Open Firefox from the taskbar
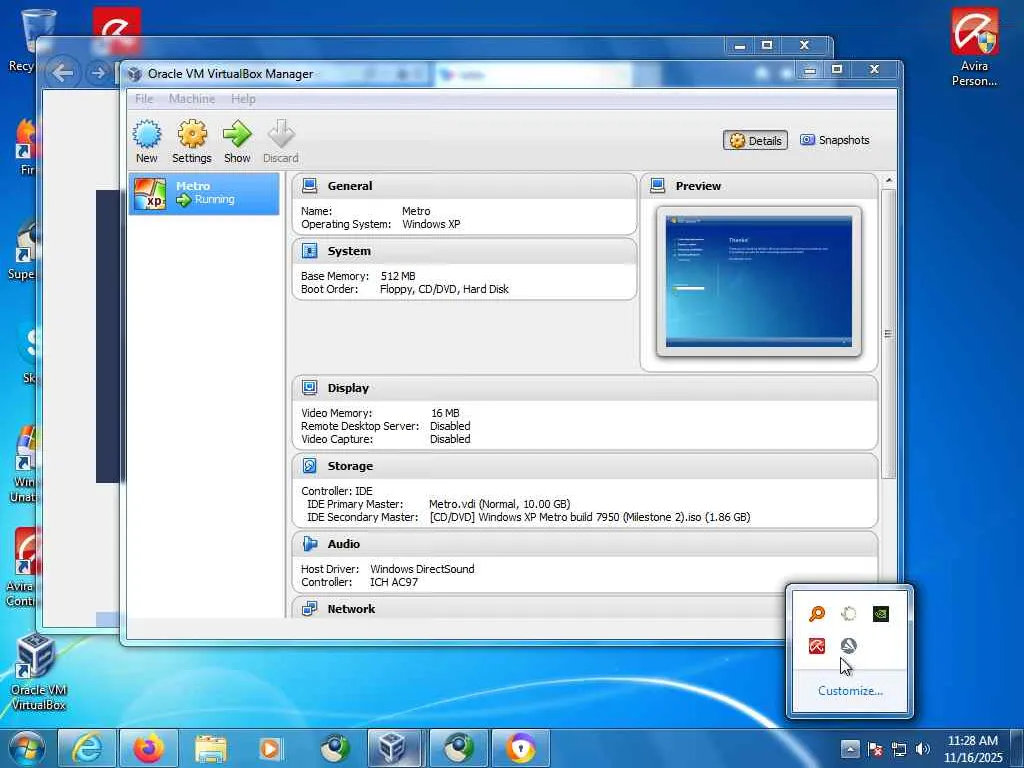The image size is (1024, 768). (x=149, y=748)
